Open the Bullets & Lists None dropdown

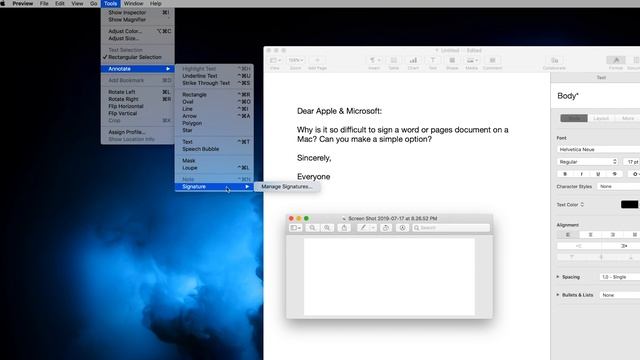pos(620,295)
